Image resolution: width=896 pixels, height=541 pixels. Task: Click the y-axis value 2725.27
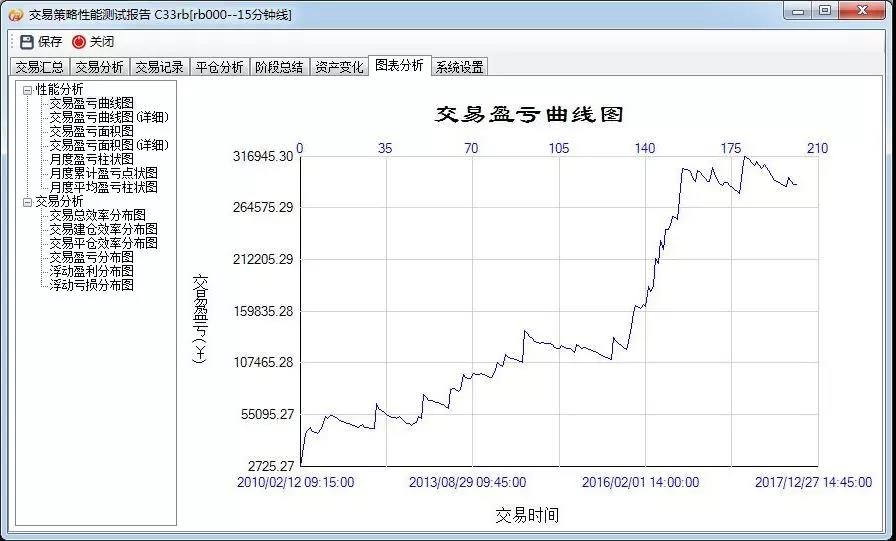[271, 466]
